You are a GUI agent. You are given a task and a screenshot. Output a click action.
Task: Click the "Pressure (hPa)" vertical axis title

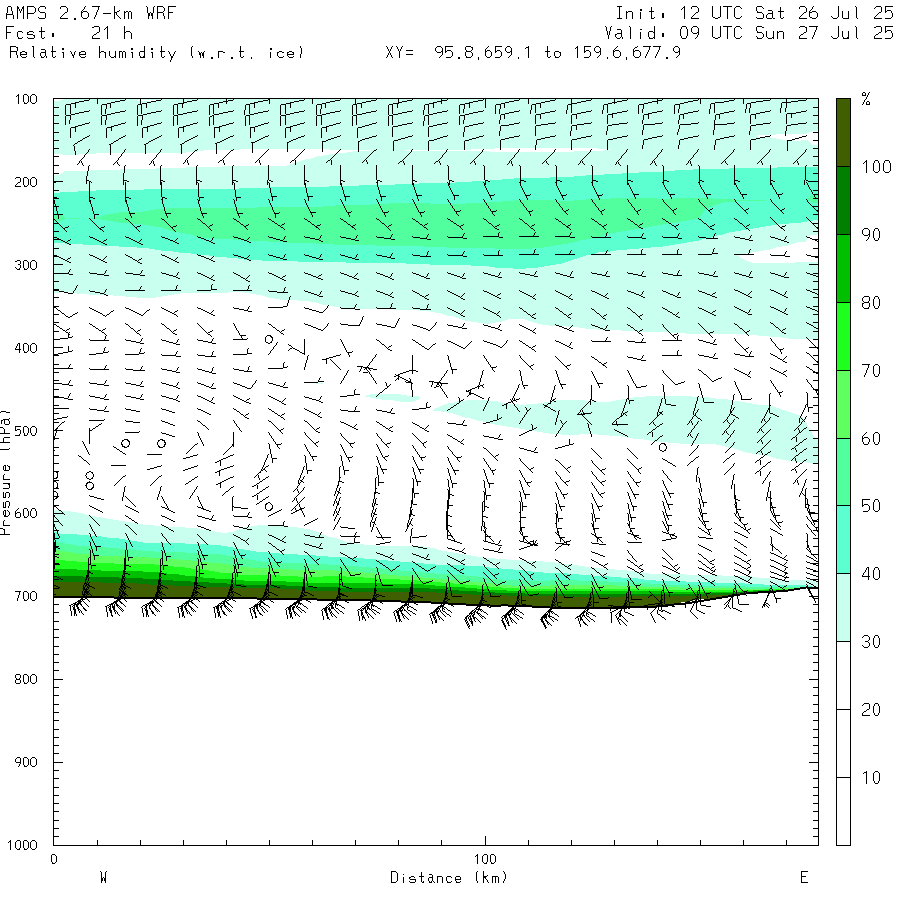pos(6,472)
